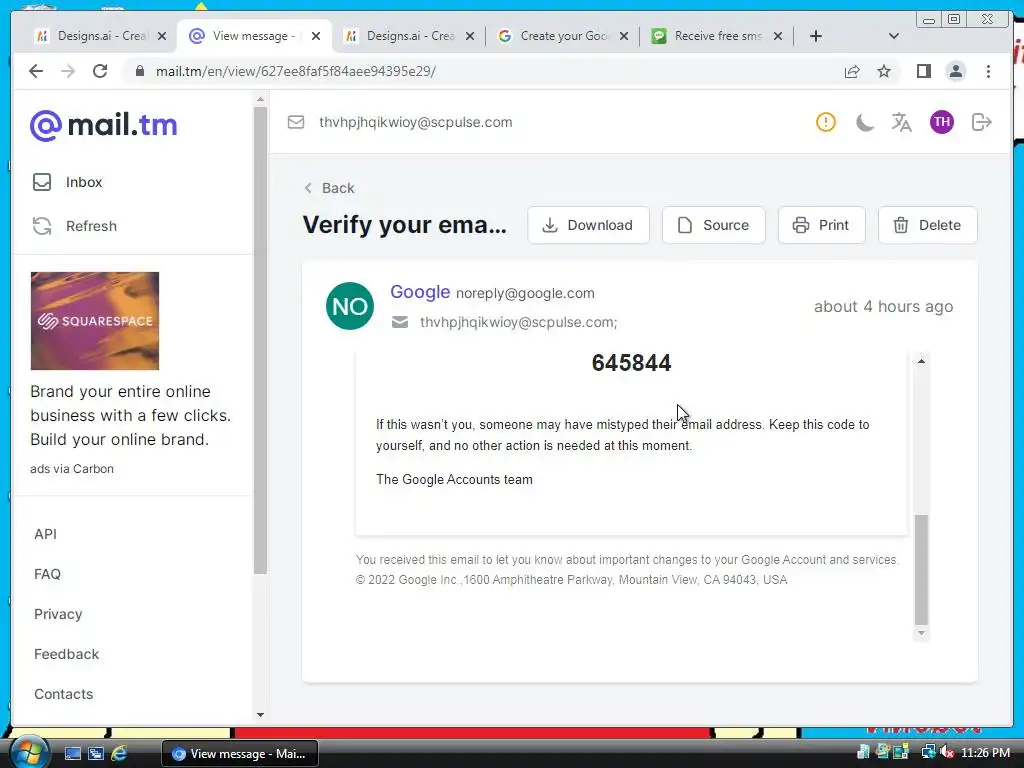This screenshot has height=768, width=1024.
Task: Open the Inbox
Action: [68, 182]
